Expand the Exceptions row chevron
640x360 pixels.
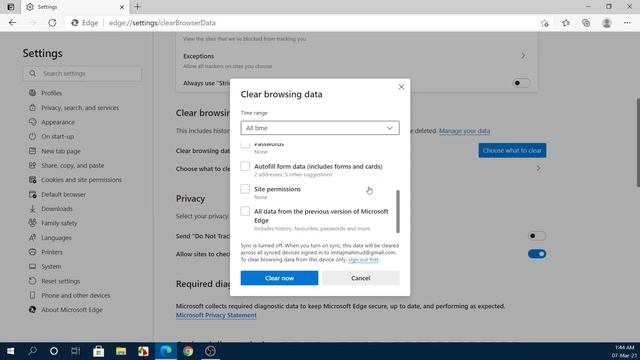click(x=523, y=56)
